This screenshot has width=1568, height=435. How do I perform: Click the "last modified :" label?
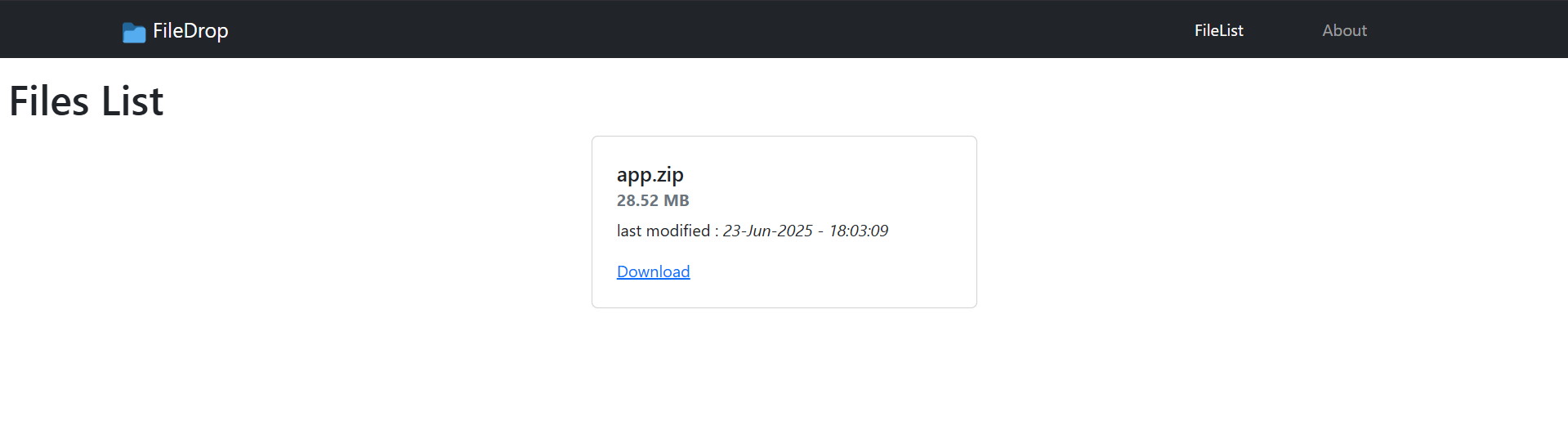[668, 231]
